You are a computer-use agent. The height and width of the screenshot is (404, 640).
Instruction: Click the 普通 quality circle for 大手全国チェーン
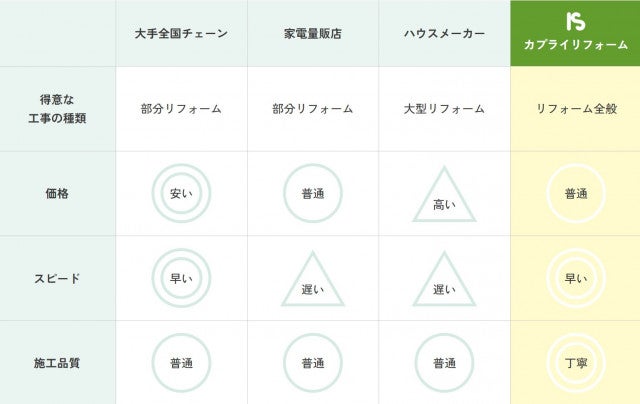click(181, 362)
